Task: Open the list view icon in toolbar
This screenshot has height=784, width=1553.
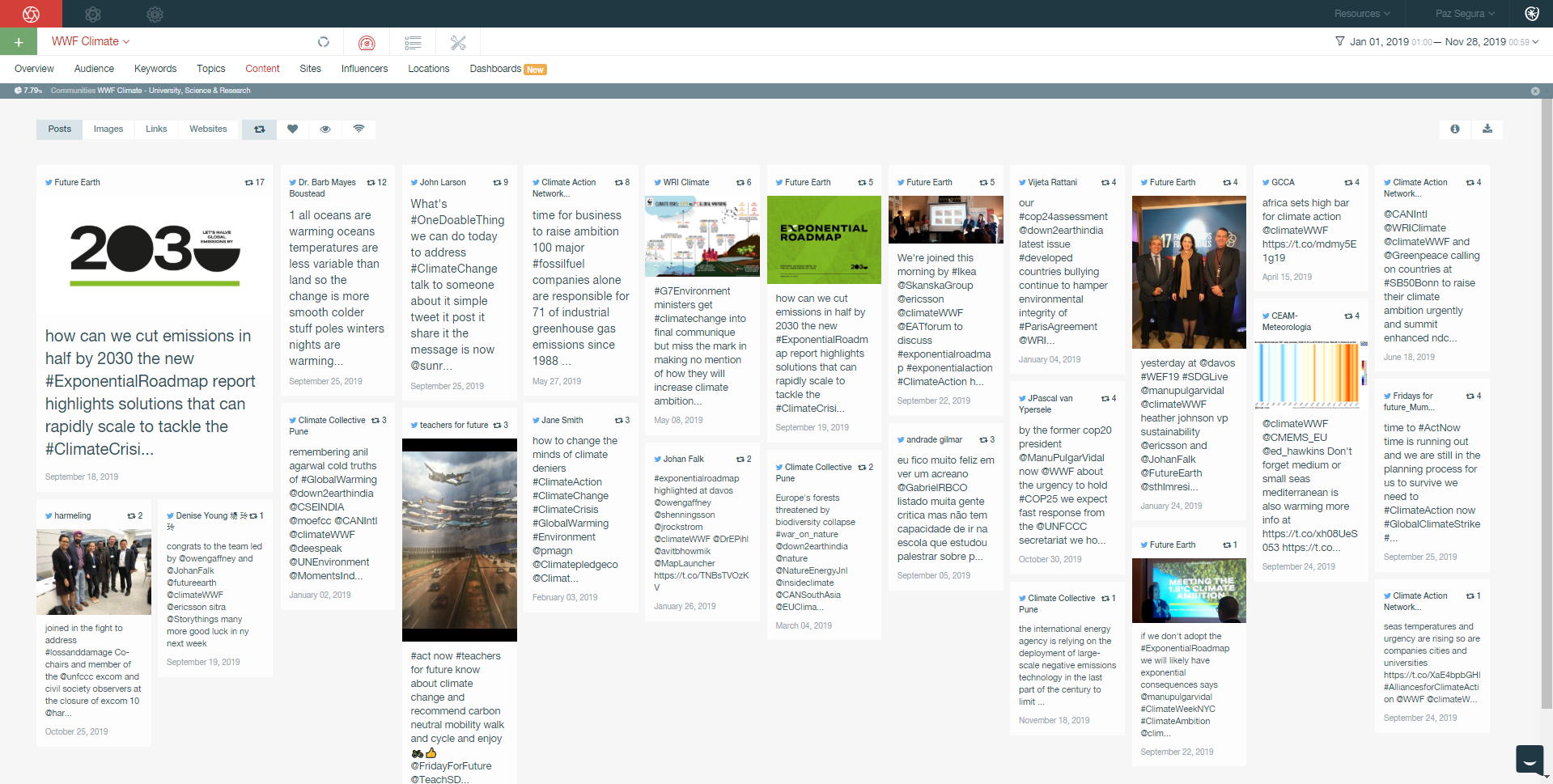Action: click(x=413, y=43)
